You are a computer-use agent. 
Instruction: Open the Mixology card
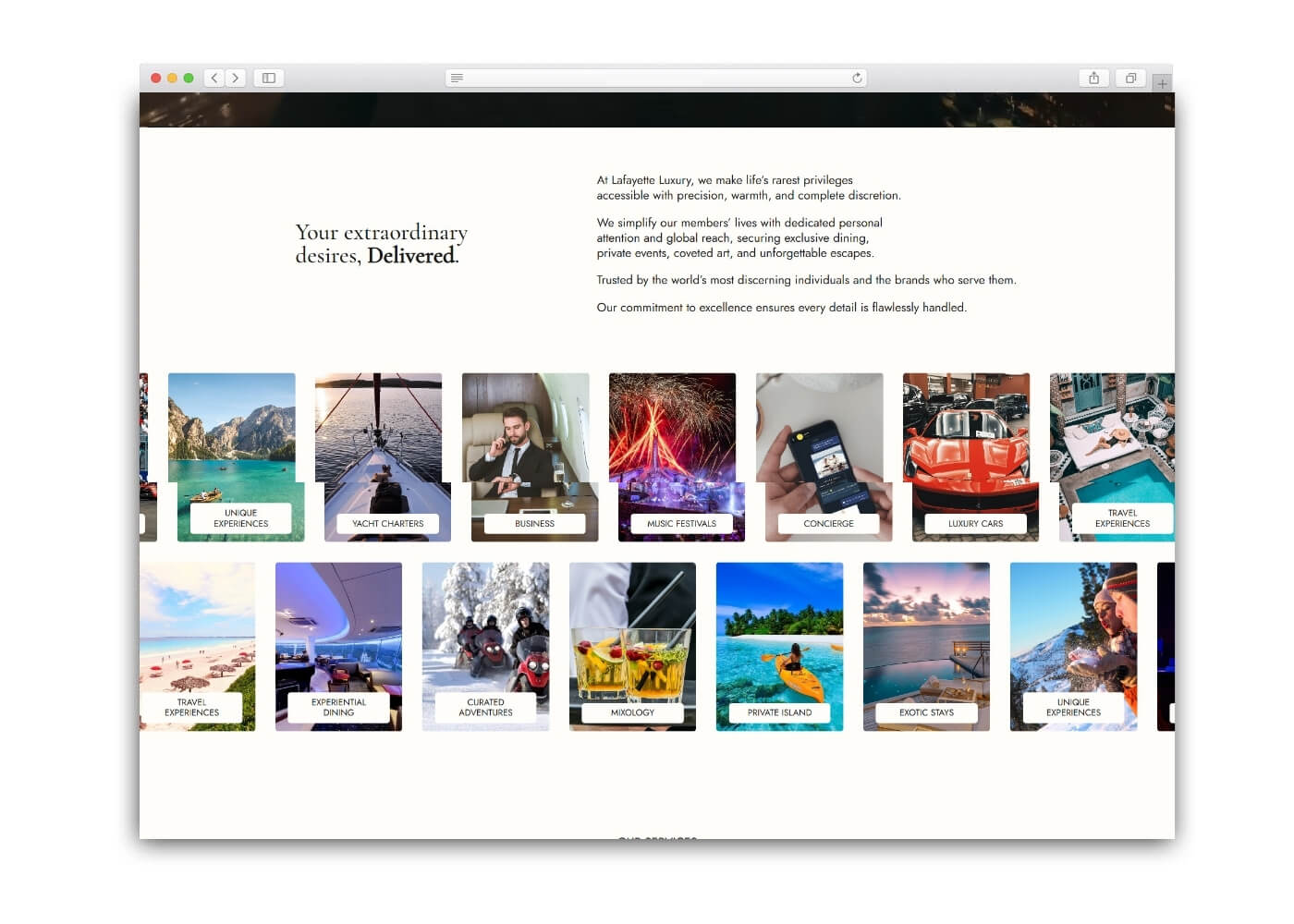tap(632, 646)
